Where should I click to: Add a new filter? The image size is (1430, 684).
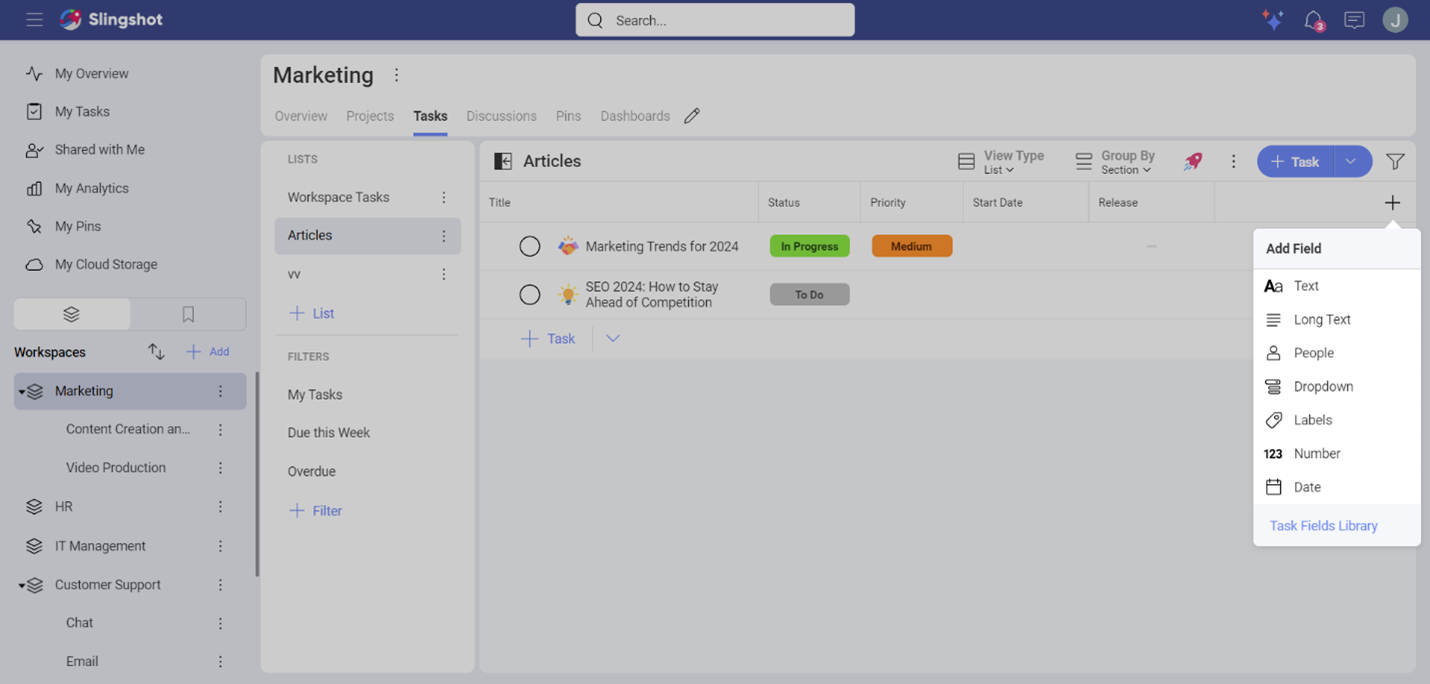tap(315, 510)
